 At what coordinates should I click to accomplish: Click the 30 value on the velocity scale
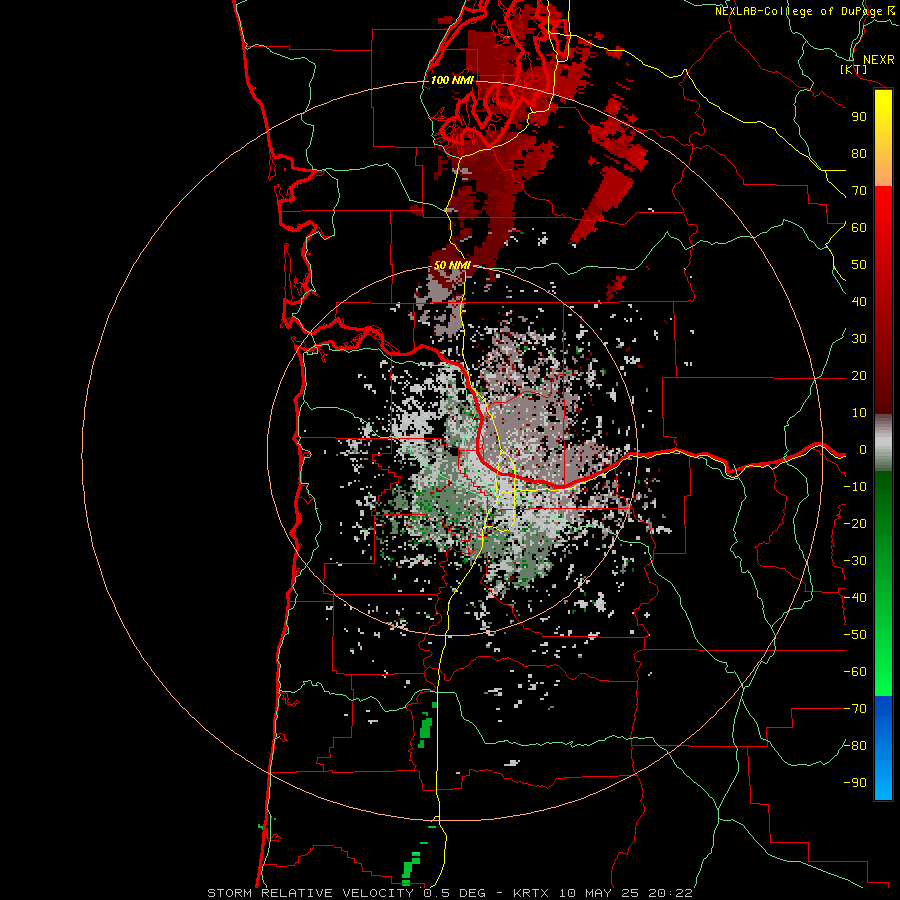click(859, 339)
